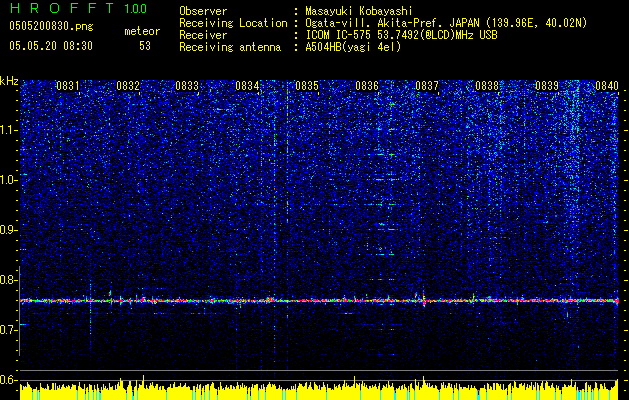
Task: Click the 0836 time marker
Action: (367, 85)
